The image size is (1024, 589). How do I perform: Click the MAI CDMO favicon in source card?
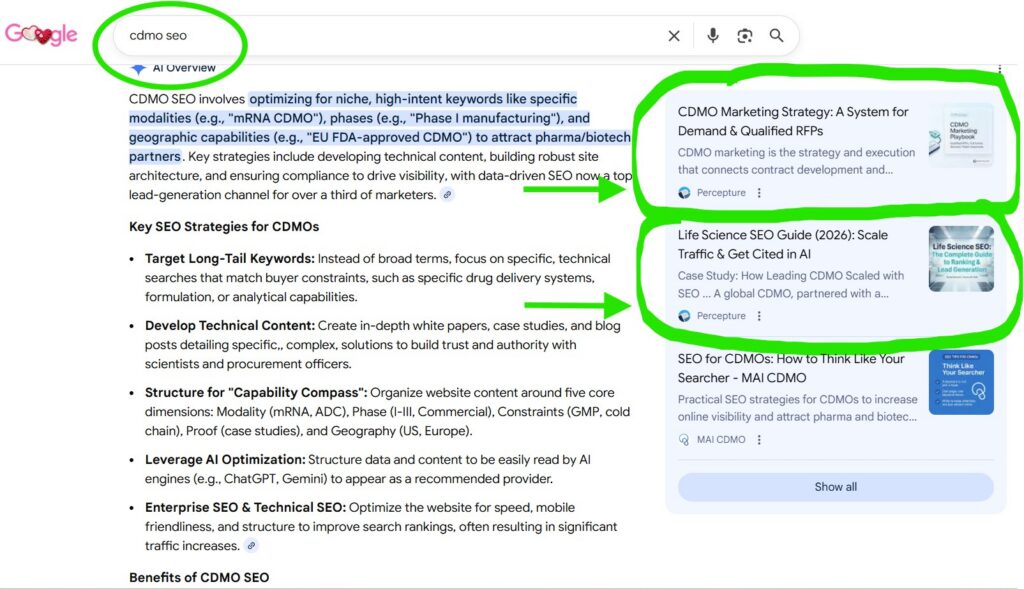click(684, 440)
